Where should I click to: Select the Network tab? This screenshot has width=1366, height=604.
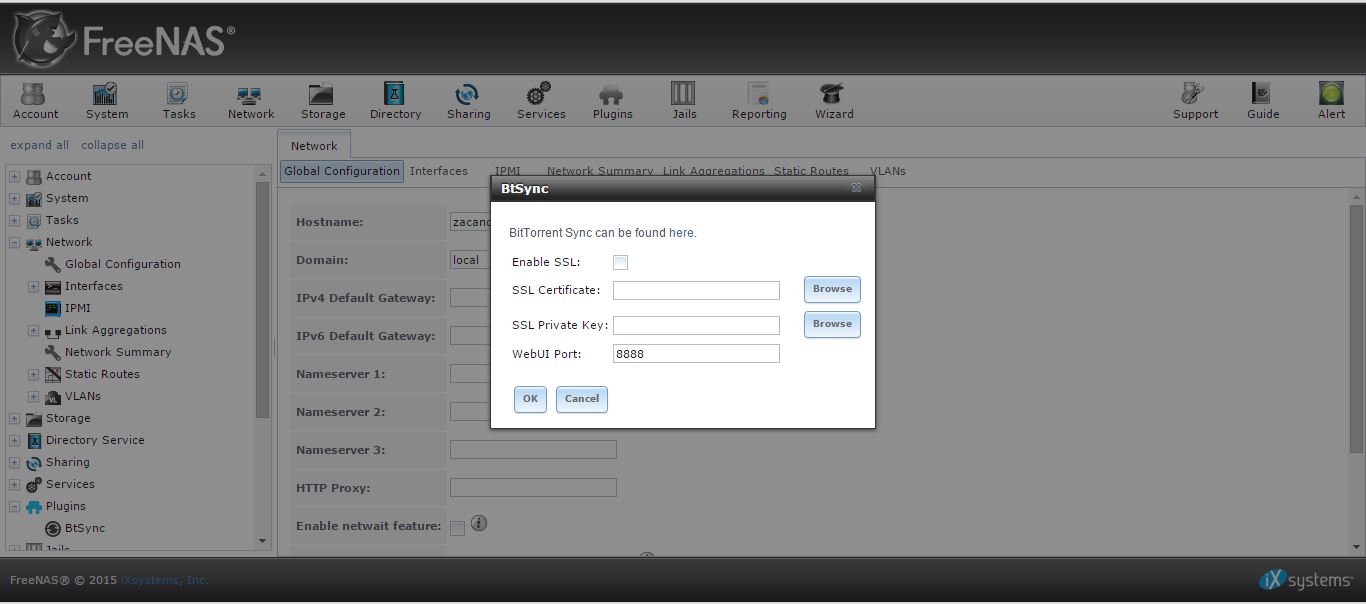tap(314, 145)
